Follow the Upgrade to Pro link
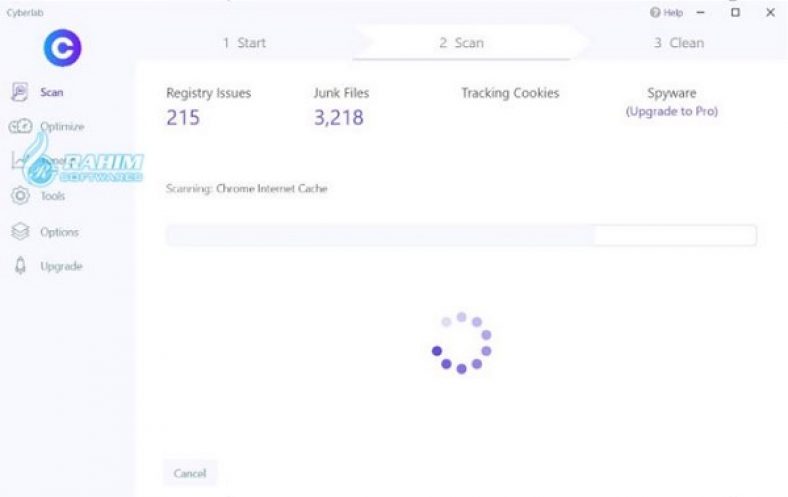This screenshot has width=788, height=497. (672, 111)
